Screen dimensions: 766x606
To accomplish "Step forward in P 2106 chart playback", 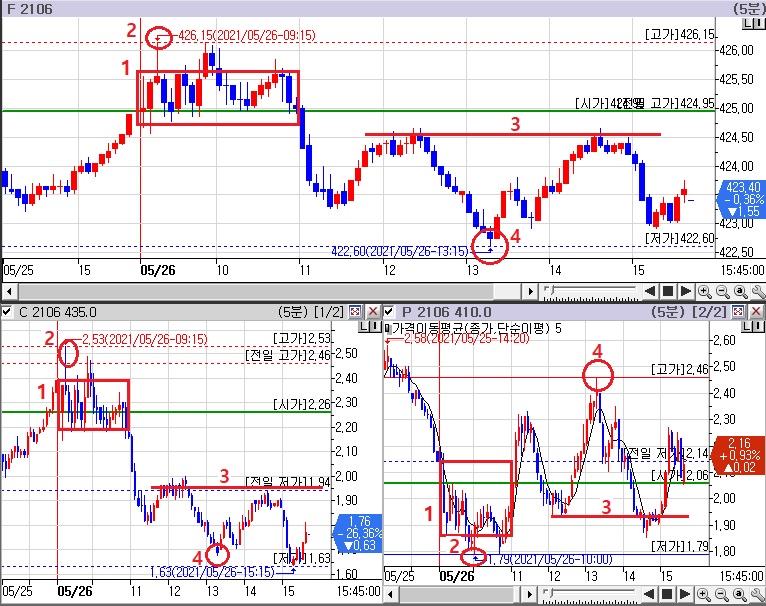I will click(x=685, y=594).
